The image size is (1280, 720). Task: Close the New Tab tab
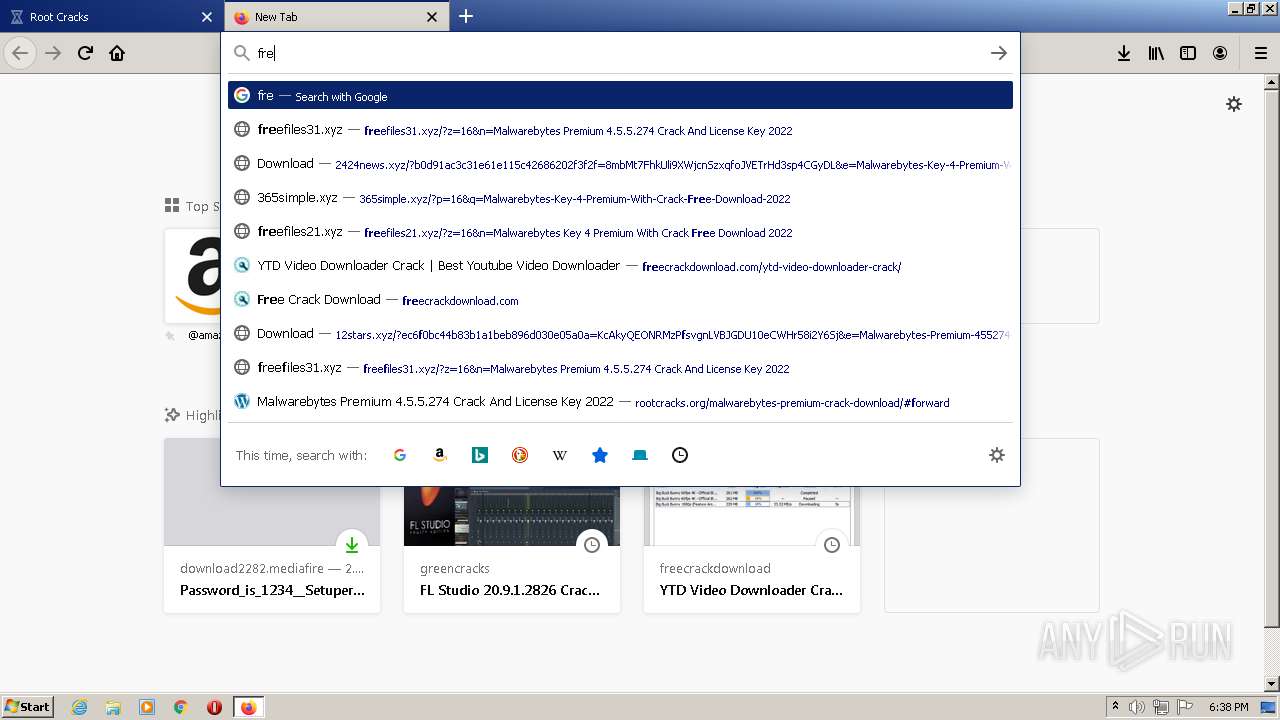pyautogui.click(x=432, y=17)
